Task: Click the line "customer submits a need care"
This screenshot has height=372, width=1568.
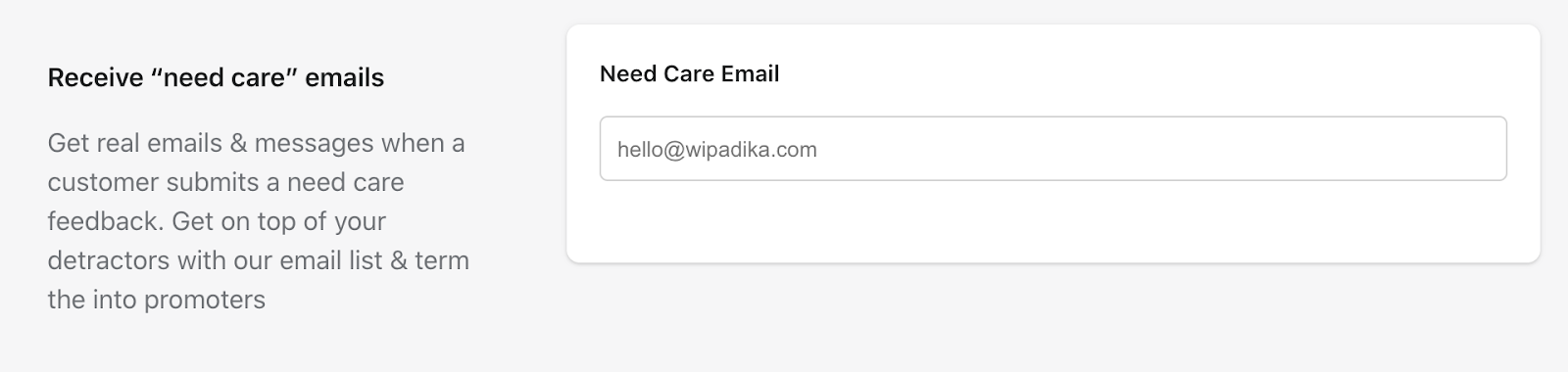Action: coord(225,182)
